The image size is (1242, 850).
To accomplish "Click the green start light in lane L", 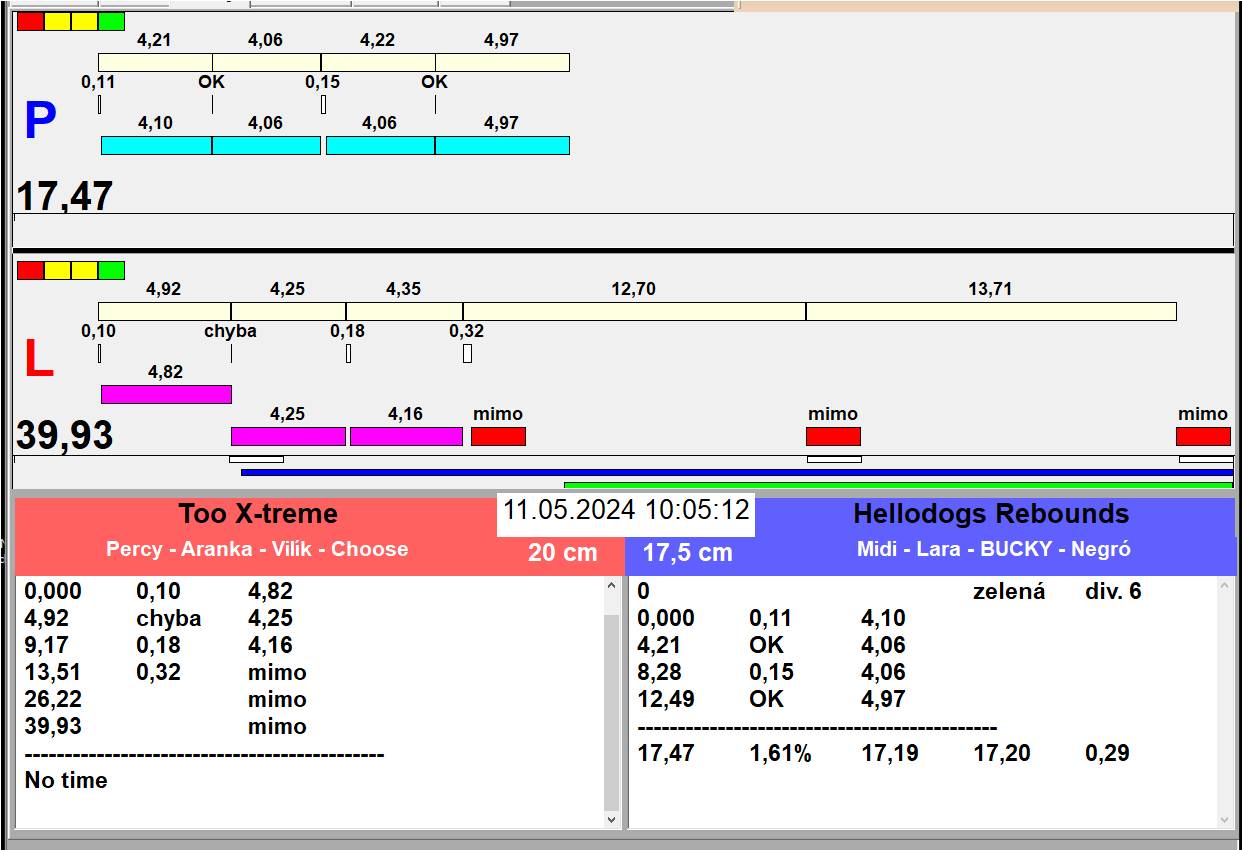I will coord(112,270).
